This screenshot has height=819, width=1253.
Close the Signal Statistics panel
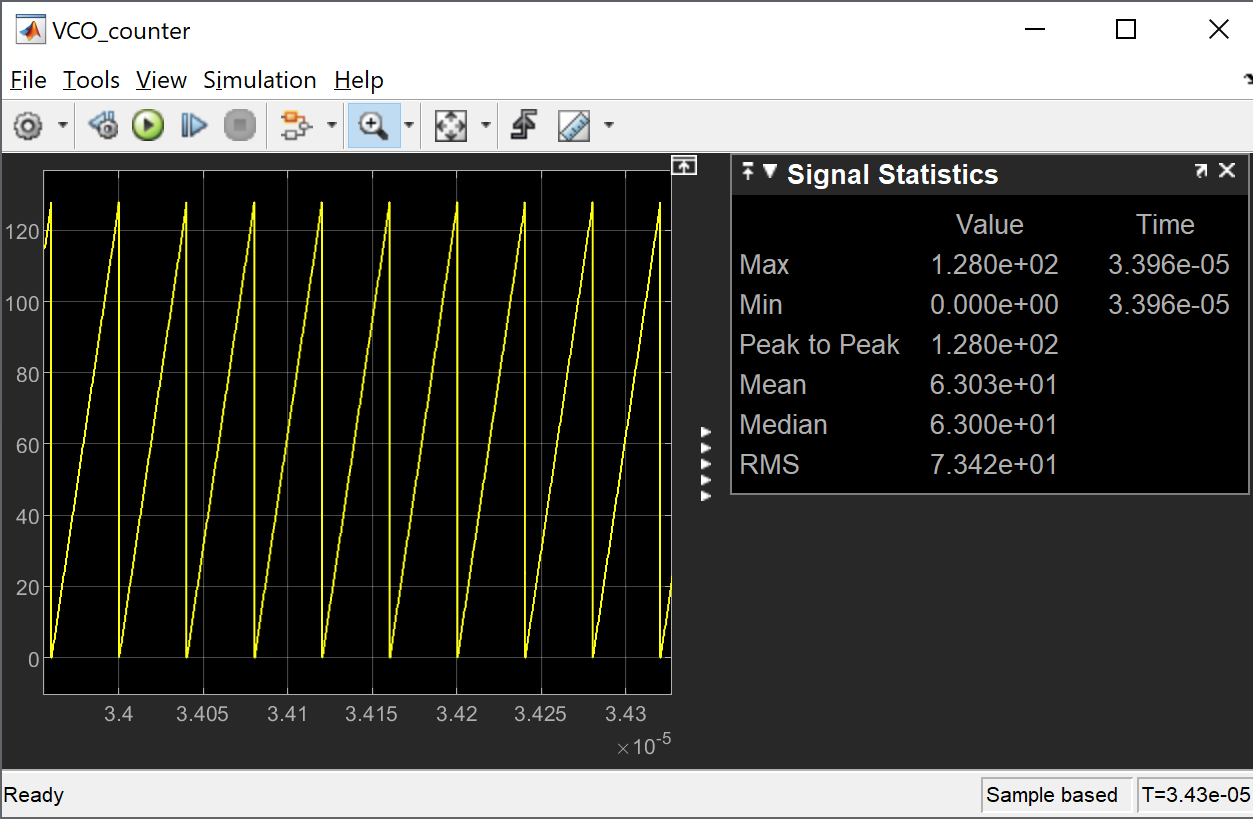(x=1227, y=170)
